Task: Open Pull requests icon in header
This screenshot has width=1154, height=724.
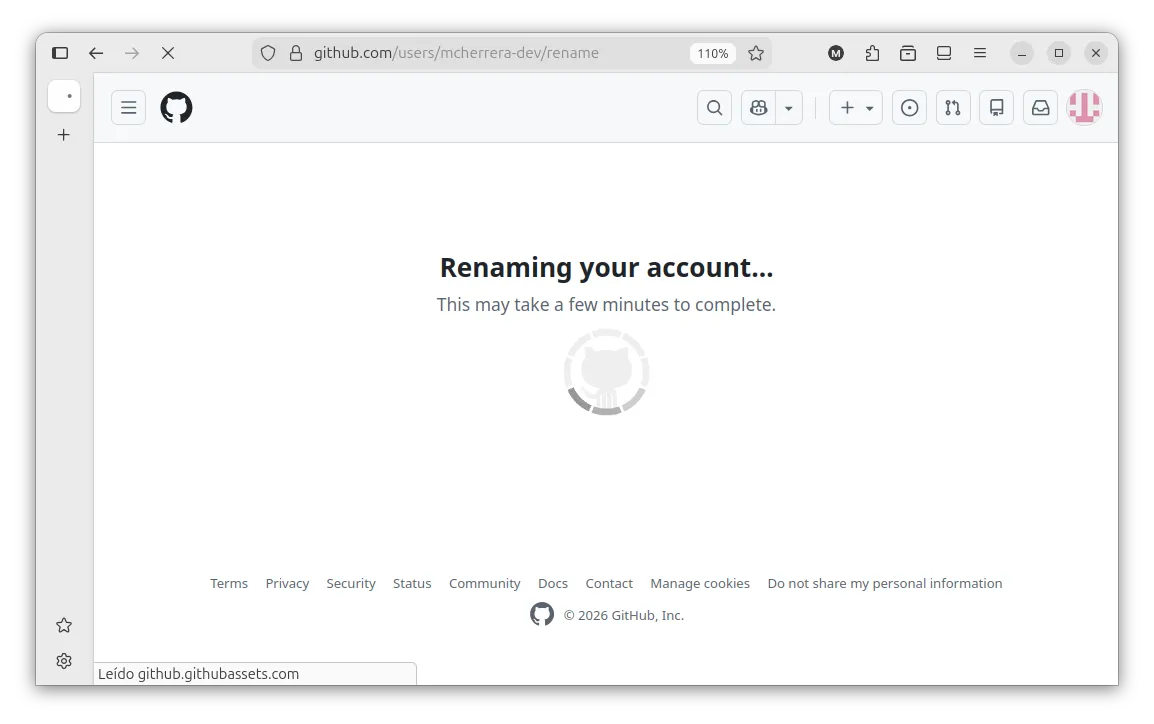Action: click(953, 108)
